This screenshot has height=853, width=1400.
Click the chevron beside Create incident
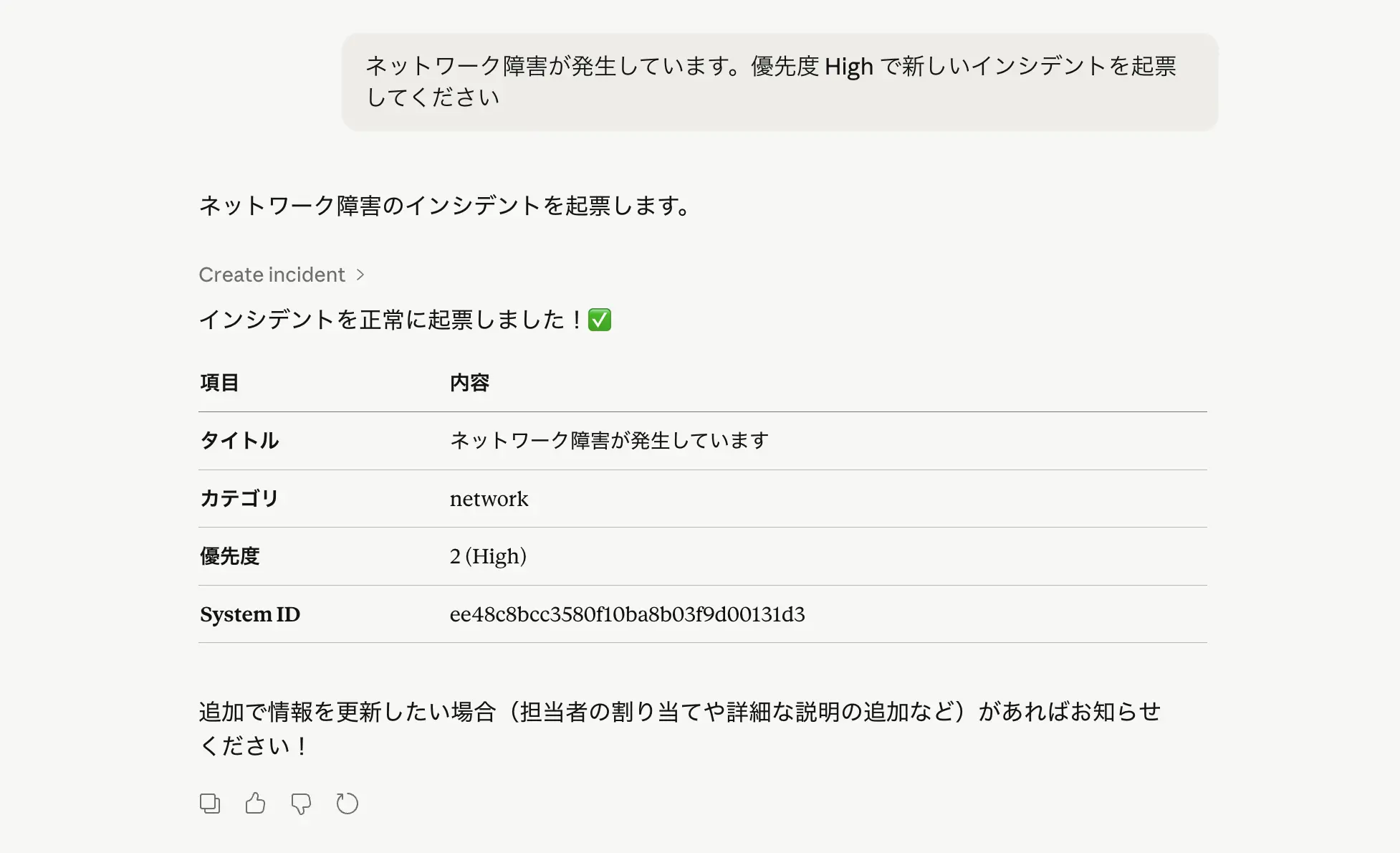360,275
